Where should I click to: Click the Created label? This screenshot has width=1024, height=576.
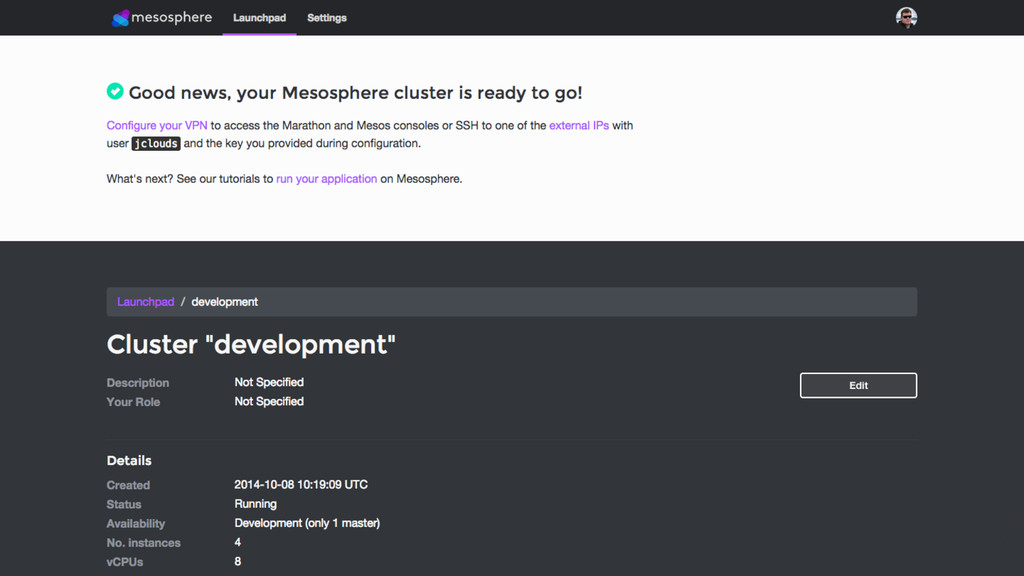pos(128,485)
